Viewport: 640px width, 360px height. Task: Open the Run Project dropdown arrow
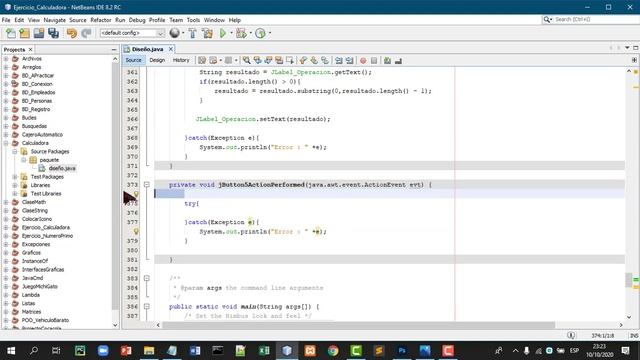[x=231, y=33]
